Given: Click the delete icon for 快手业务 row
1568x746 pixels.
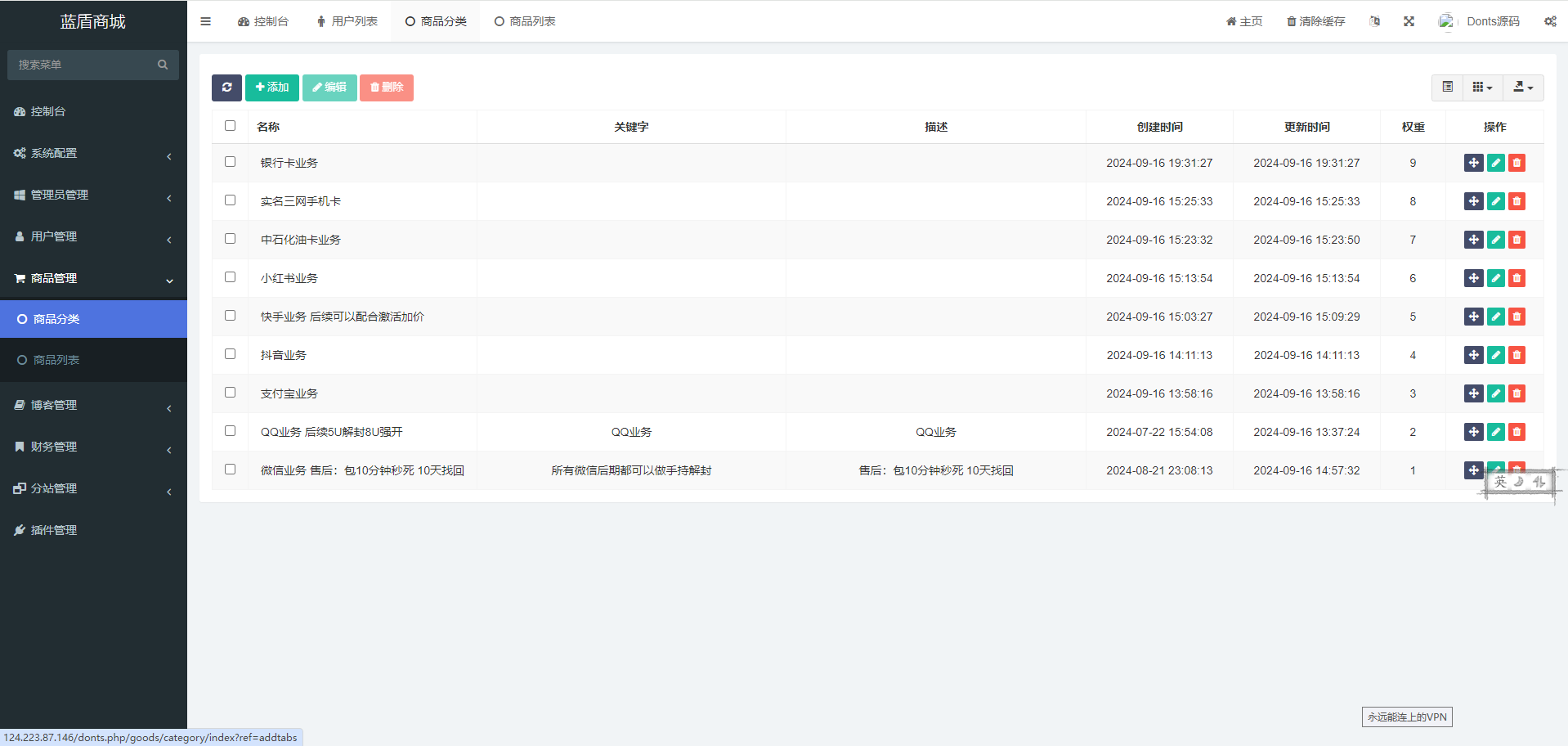Looking at the screenshot, I should click(x=1517, y=317).
